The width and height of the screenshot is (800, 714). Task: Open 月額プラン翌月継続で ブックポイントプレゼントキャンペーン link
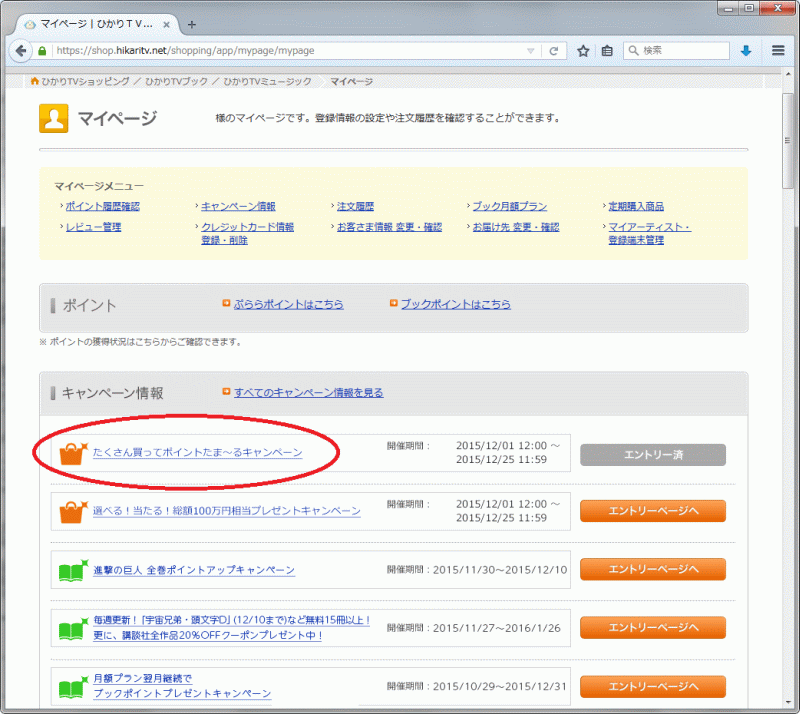[182, 686]
